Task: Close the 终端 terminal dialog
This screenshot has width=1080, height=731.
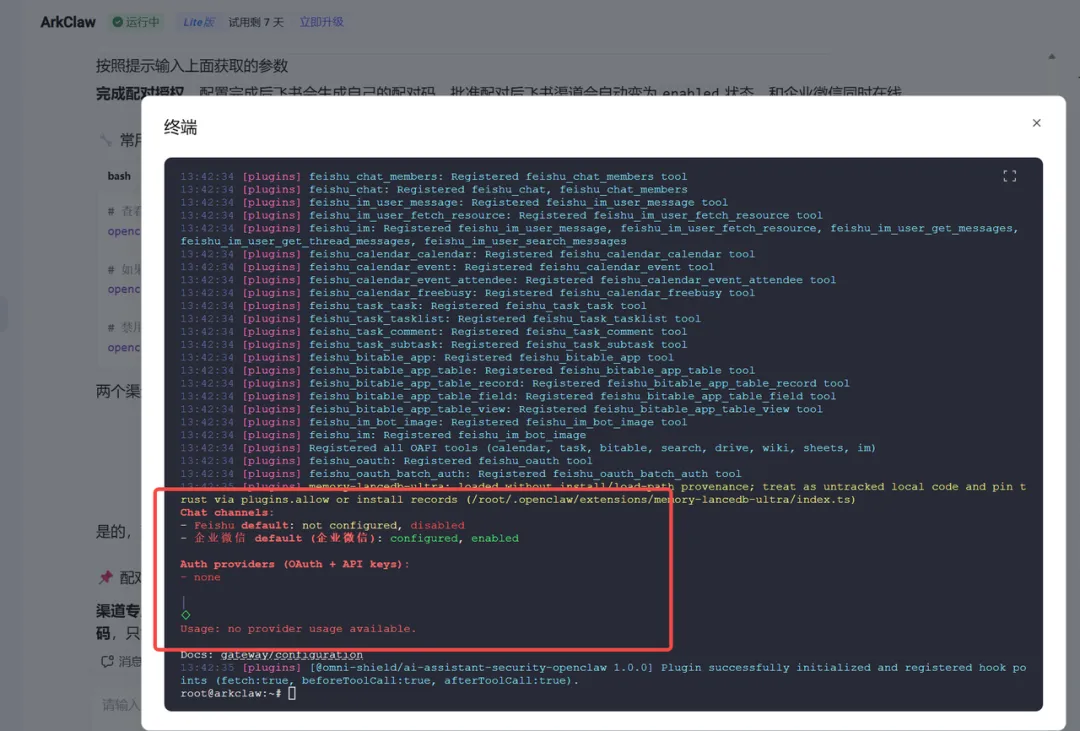Action: point(1036,123)
